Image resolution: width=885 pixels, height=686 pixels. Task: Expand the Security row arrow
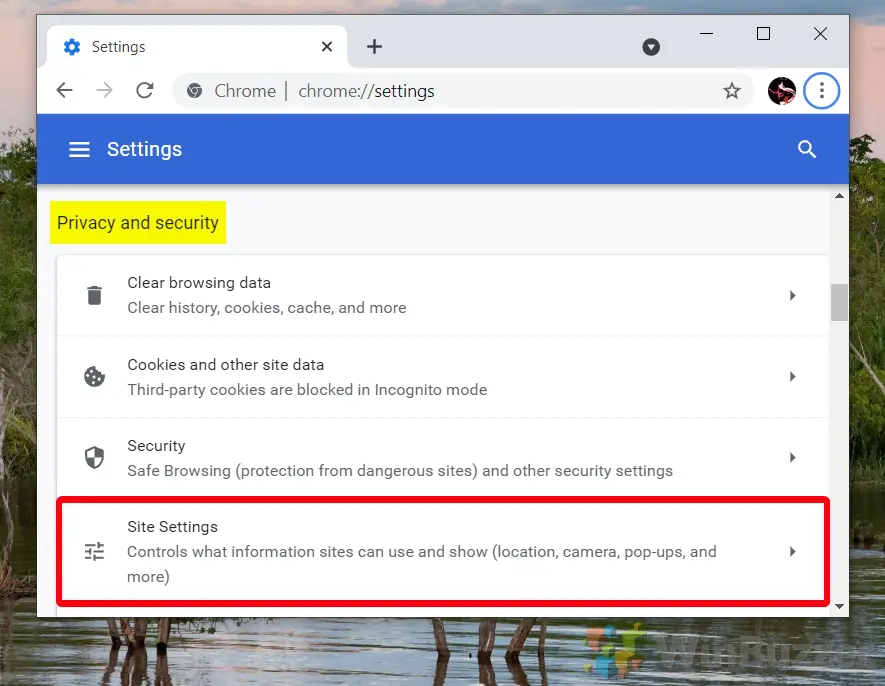(x=792, y=458)
